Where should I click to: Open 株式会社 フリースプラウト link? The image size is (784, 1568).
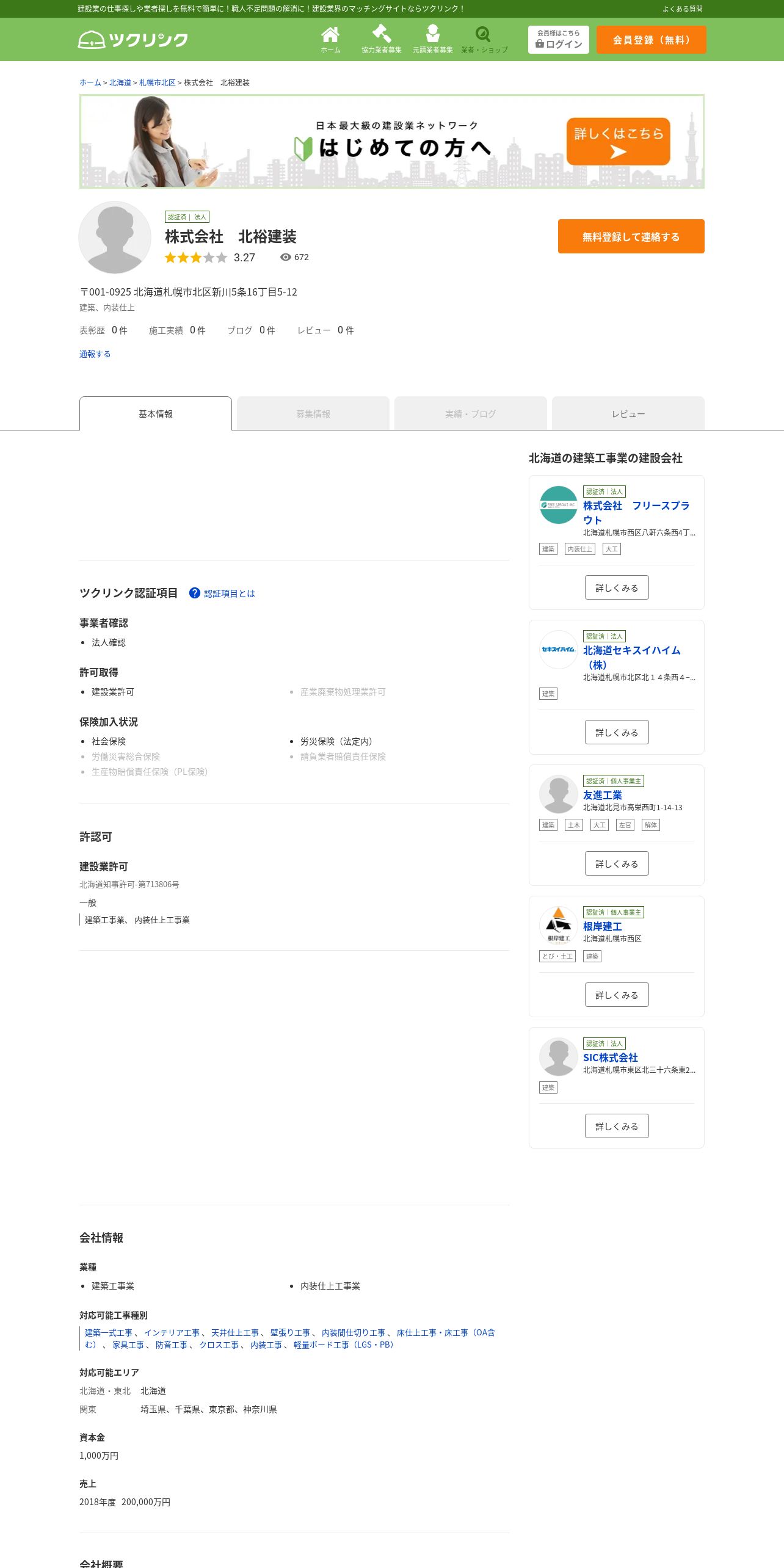click(636, 513)
